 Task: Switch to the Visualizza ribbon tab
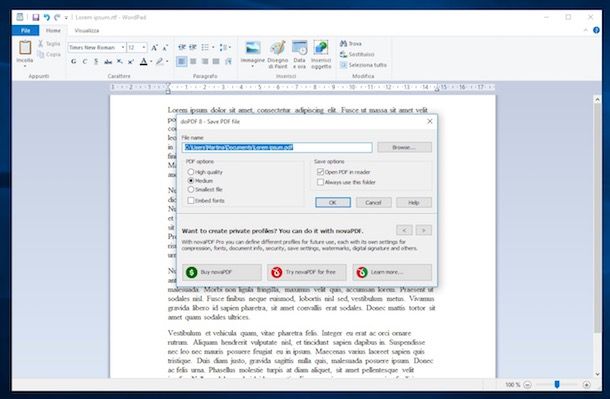point(87,30)
